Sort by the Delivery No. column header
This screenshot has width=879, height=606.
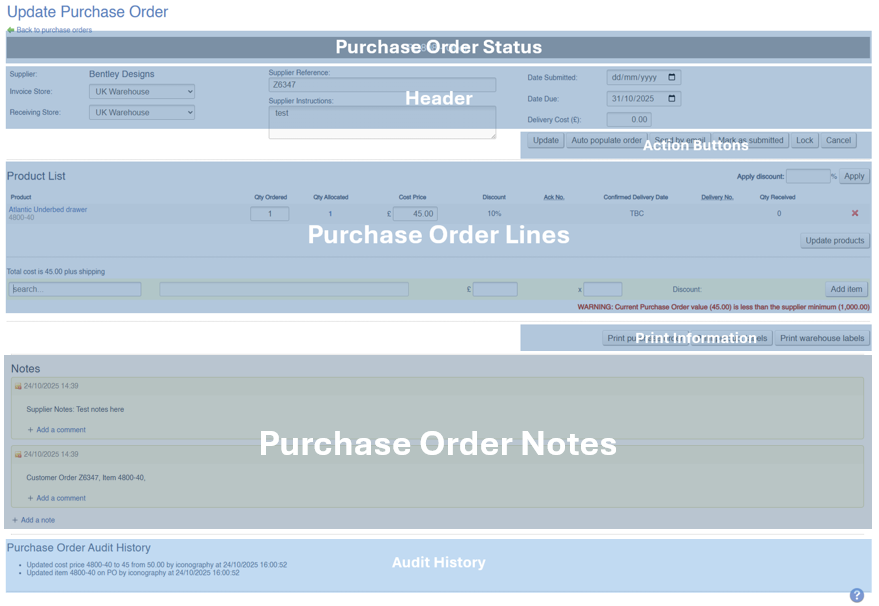[717, 197]
